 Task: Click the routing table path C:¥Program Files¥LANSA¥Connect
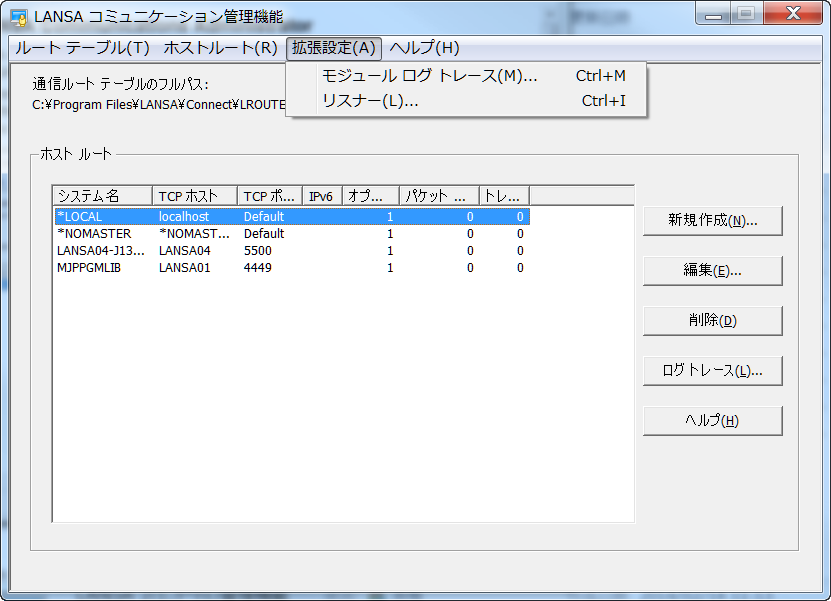[x=158, y=105]
